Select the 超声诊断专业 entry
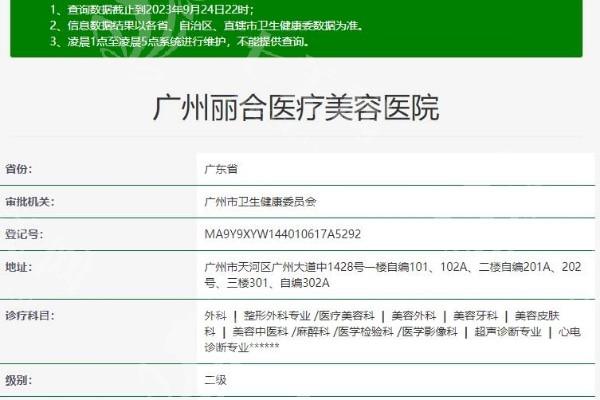 click(x=508, y=331)
